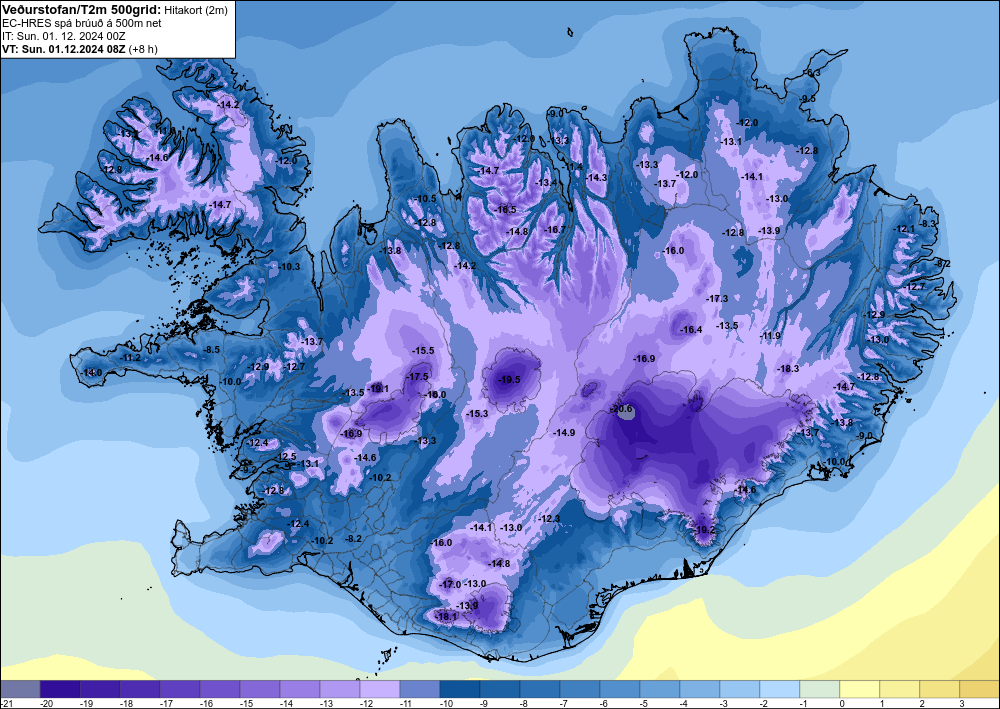Click the -15.3 temperature value

tap(477, 414)
